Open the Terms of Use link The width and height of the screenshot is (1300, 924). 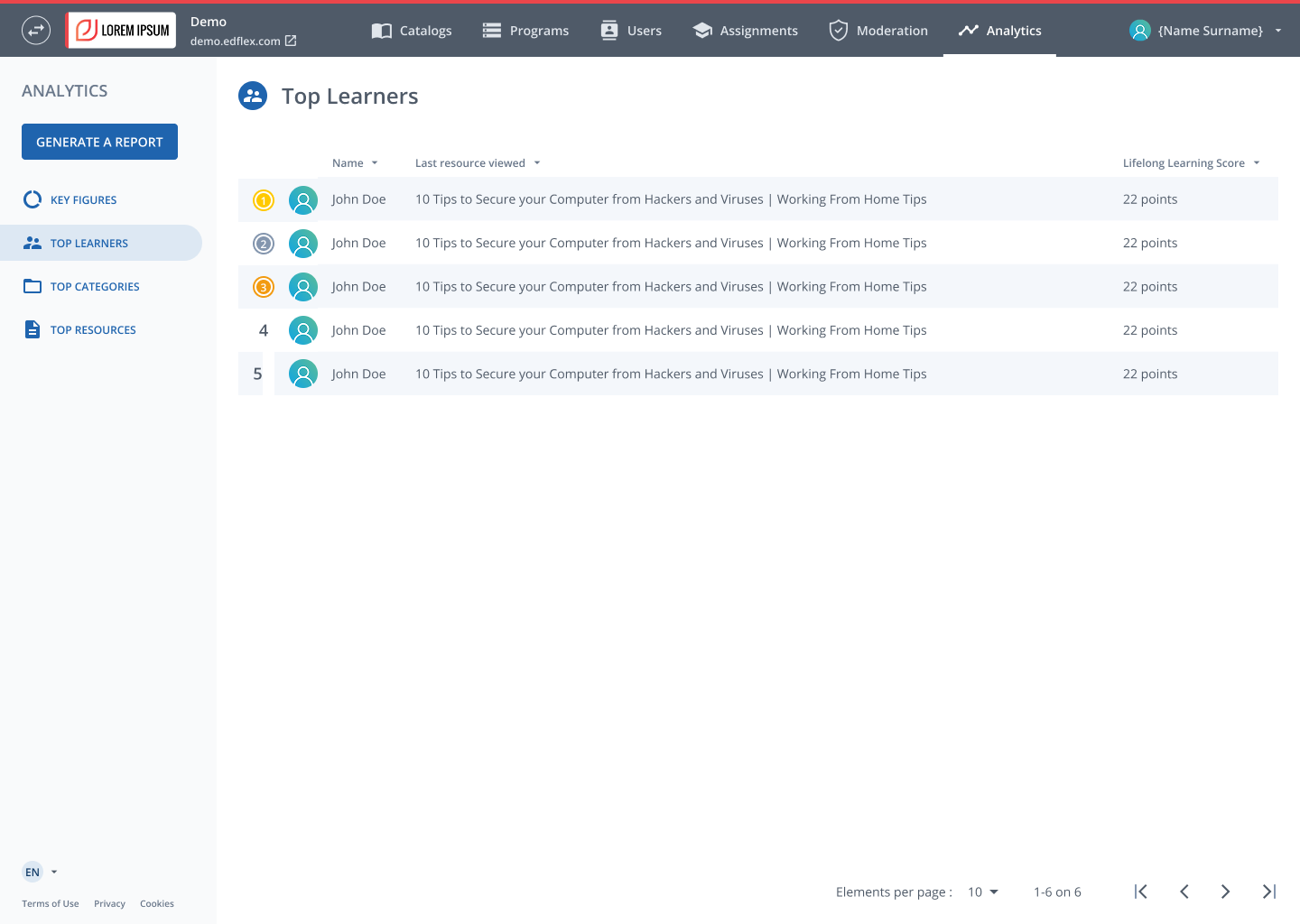click(x=51, y=903)
